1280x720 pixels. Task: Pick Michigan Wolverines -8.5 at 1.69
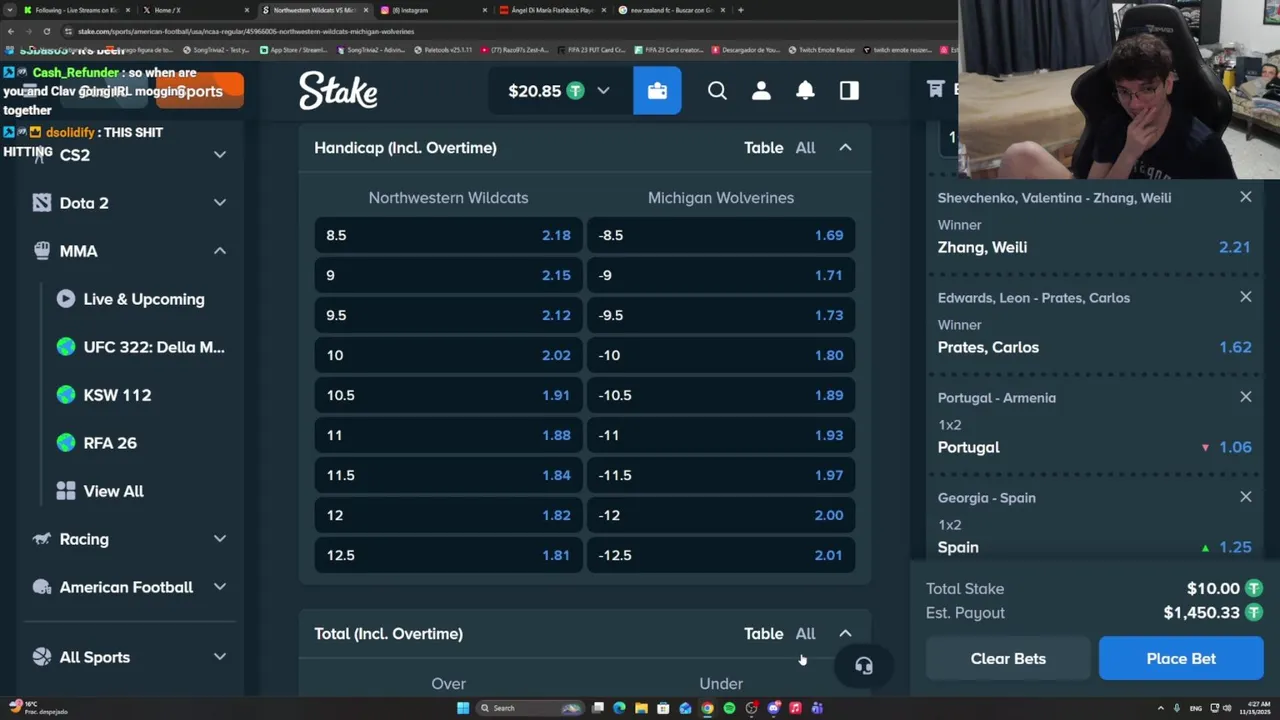tap(721, 235)
